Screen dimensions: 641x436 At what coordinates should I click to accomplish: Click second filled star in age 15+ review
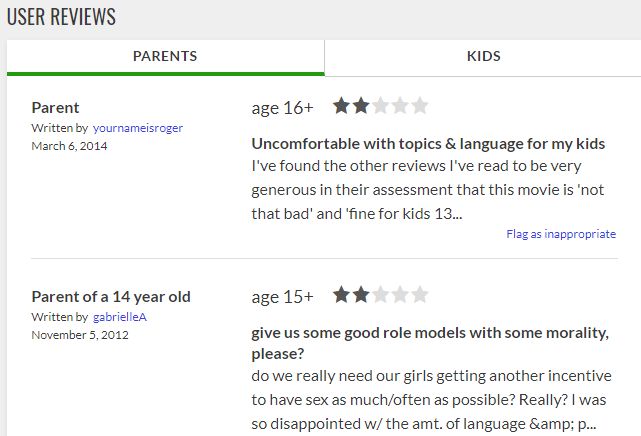pyautogui.click(x=361, y=295)
